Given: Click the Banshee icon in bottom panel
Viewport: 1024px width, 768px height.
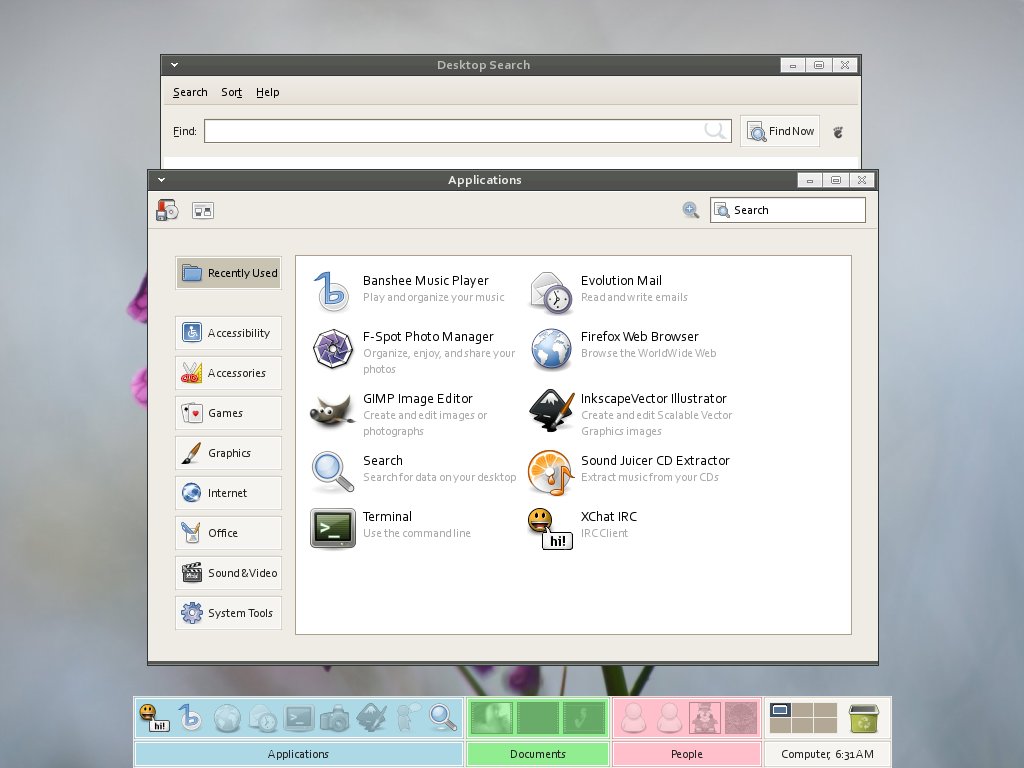Looking at the screenshot, I should [x=190, y=717].
